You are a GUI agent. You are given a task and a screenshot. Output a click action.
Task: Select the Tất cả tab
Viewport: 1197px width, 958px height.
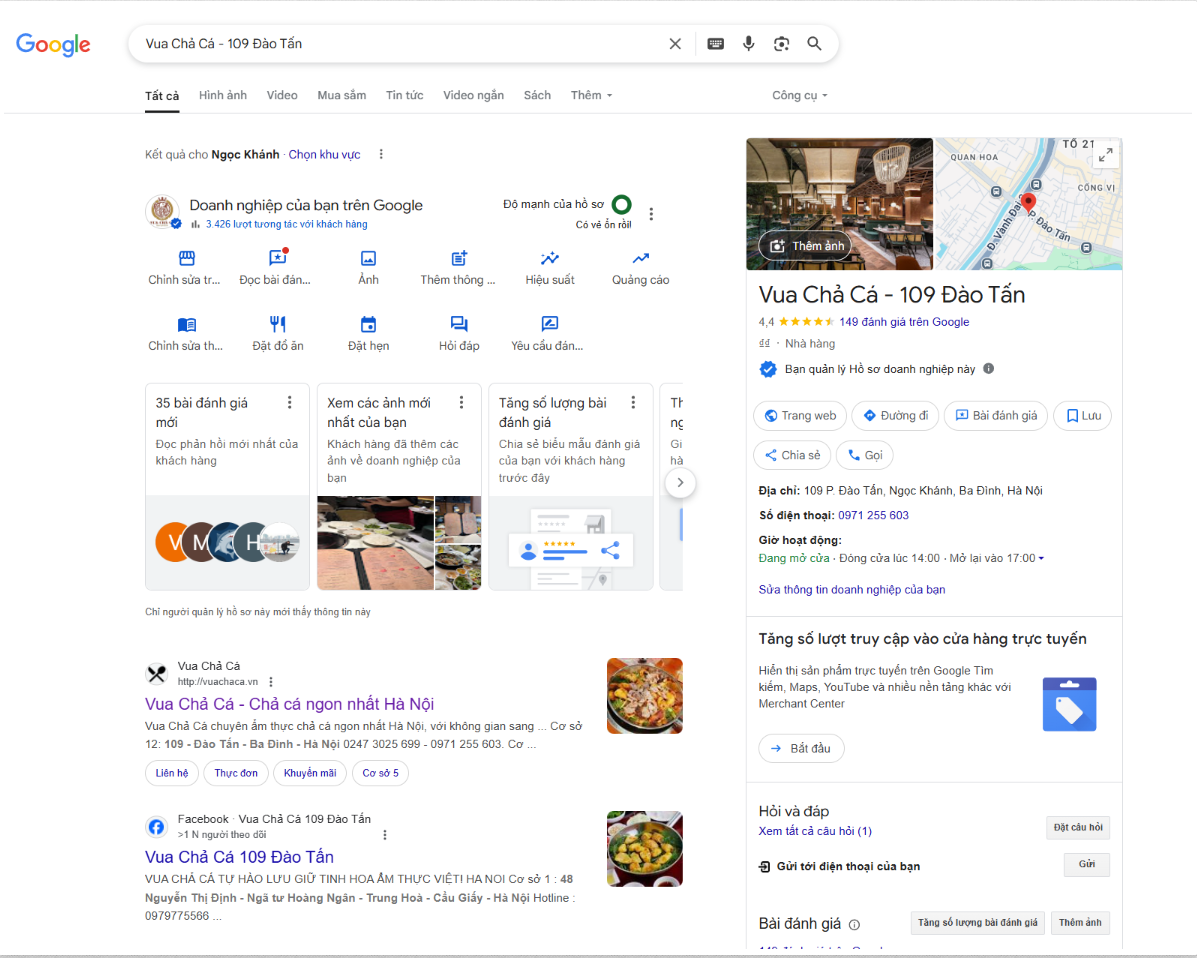point(162,95)
